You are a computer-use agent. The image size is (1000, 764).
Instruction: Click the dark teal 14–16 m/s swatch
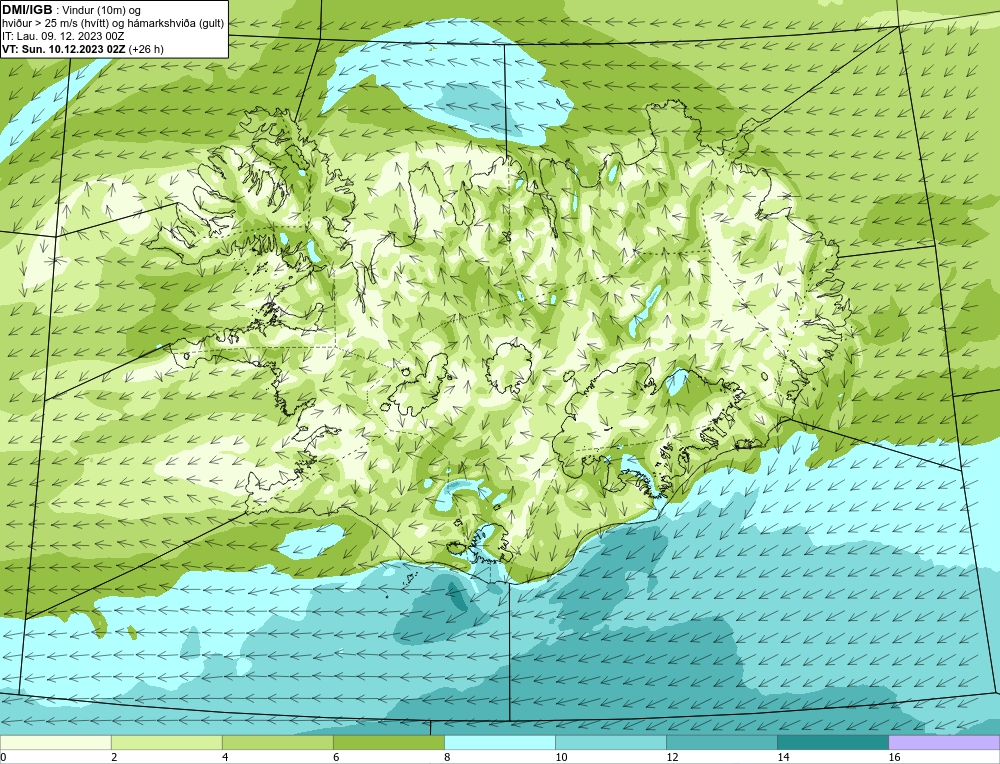(832, 742)
